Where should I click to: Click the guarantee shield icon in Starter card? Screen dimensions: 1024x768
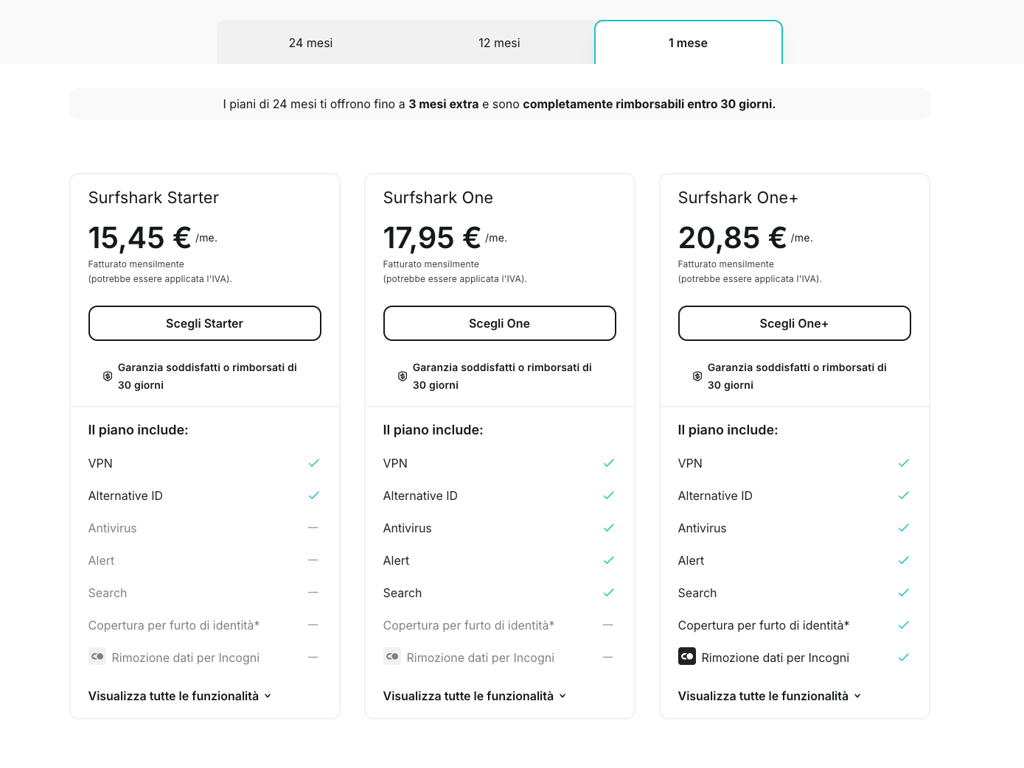click(108, 376)
